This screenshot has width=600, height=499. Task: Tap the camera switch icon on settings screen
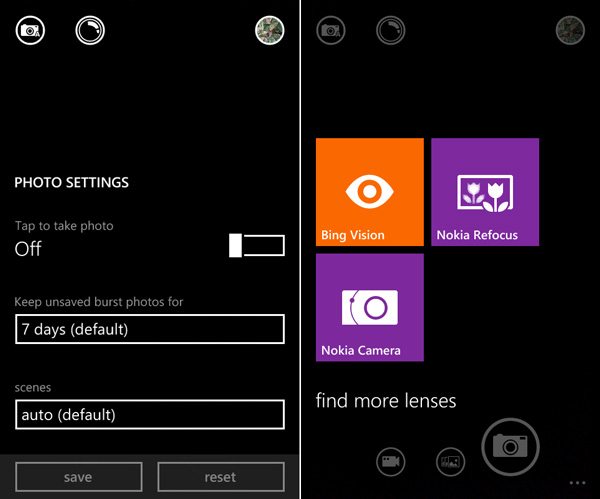31,31
